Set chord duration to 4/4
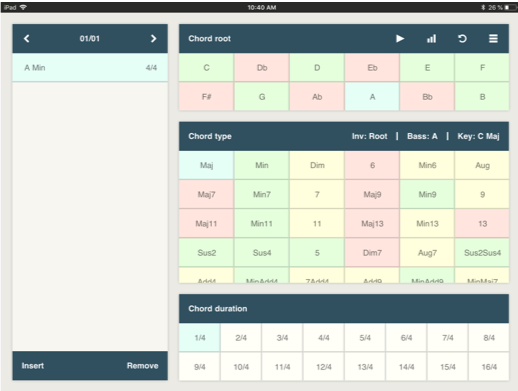Viewport: 518px width, 391px height. tap(324, 338)
